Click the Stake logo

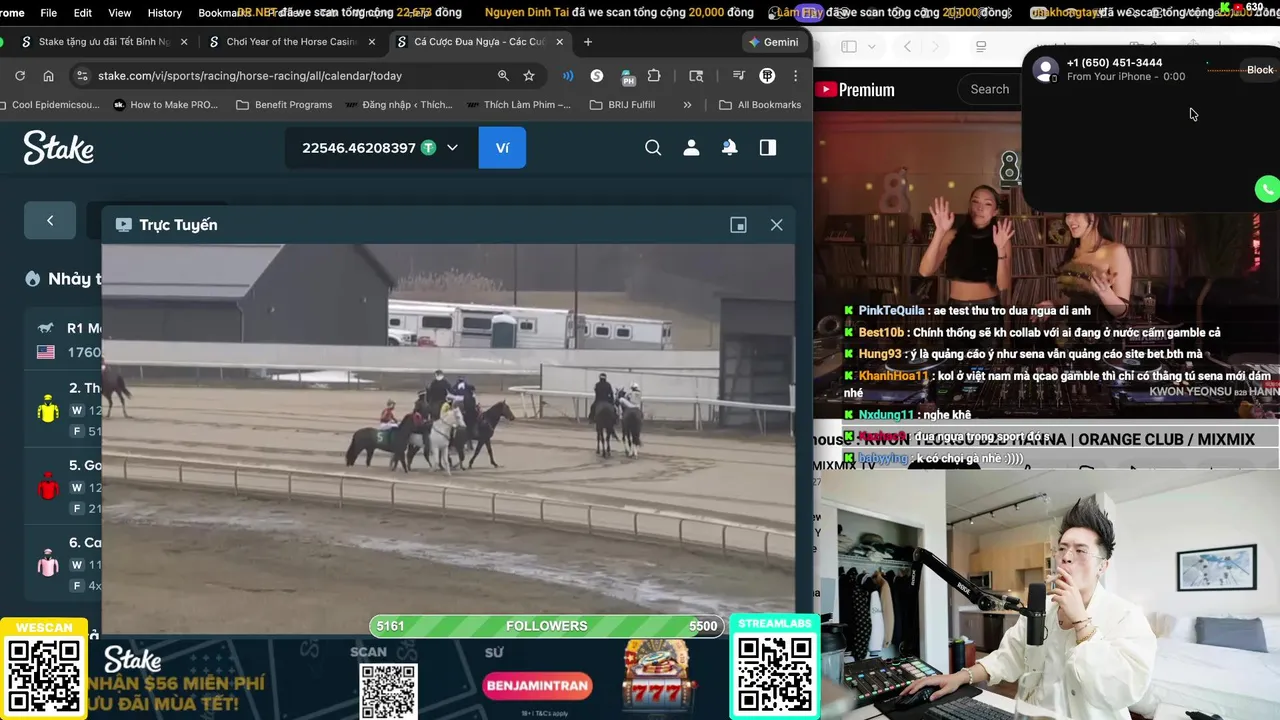click(59, 148)
